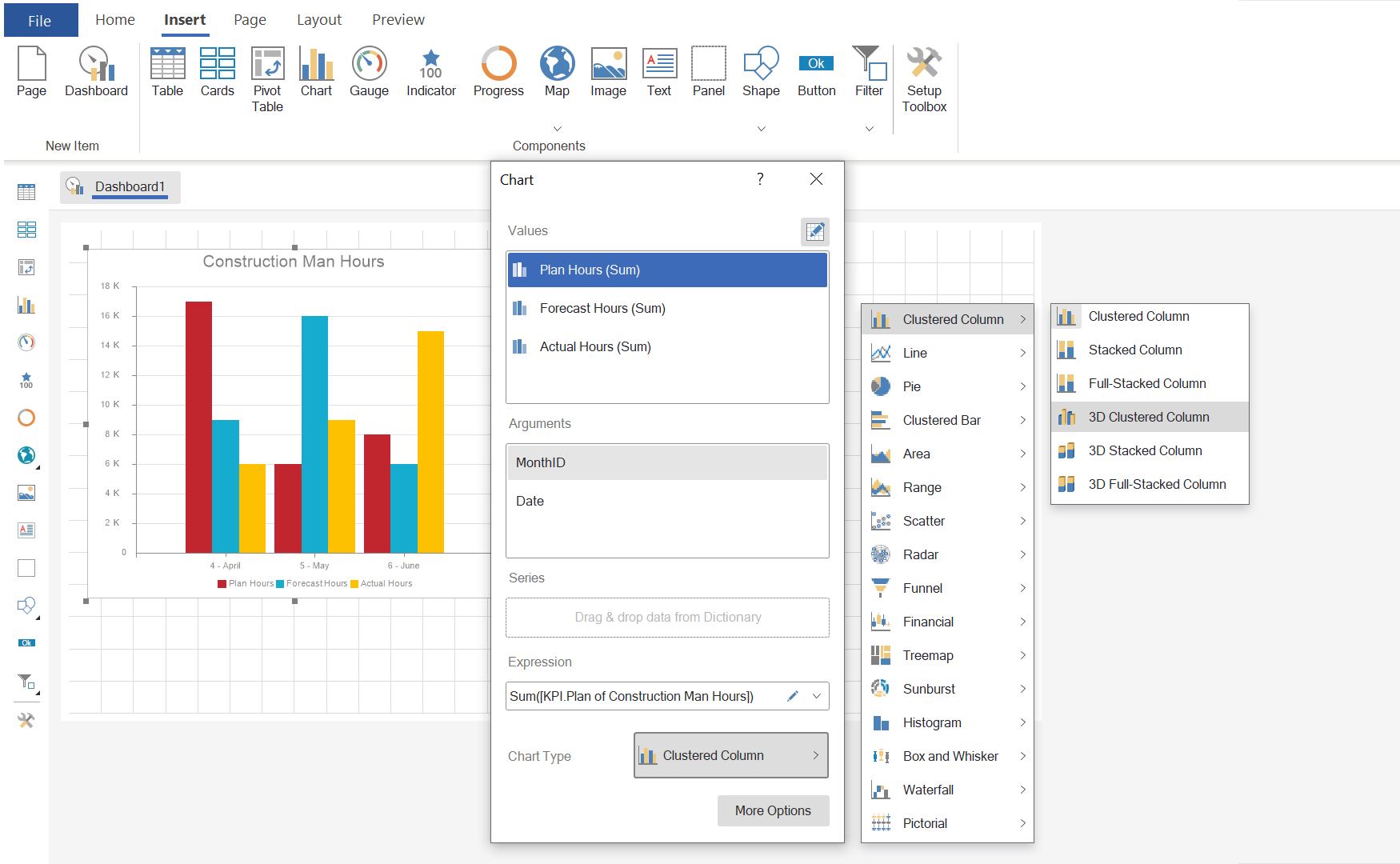Screen dimensions: 1400x864
Task: Select the 3D Stacked Column chart type
Action: point(1145,450)
